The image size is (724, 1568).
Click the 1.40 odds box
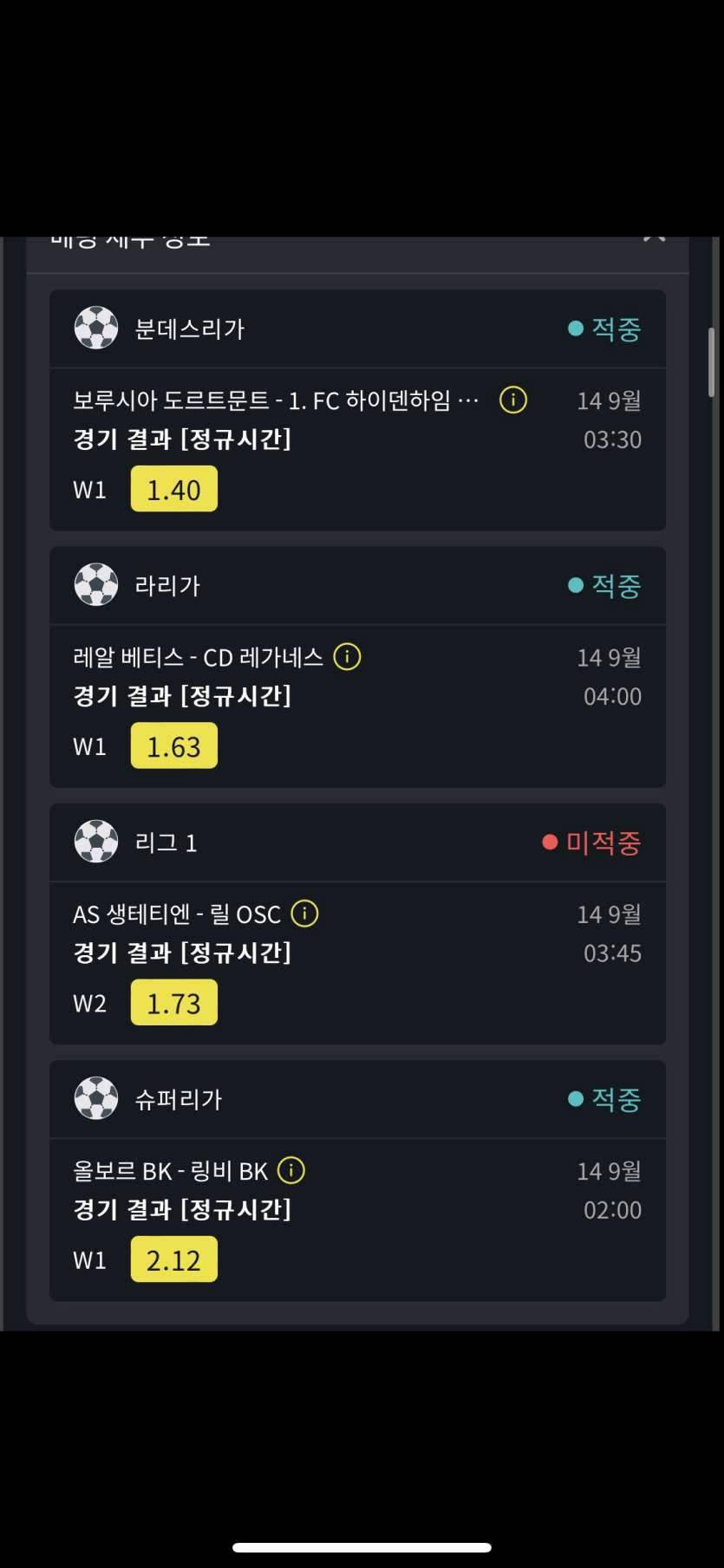tap(173, 489)
